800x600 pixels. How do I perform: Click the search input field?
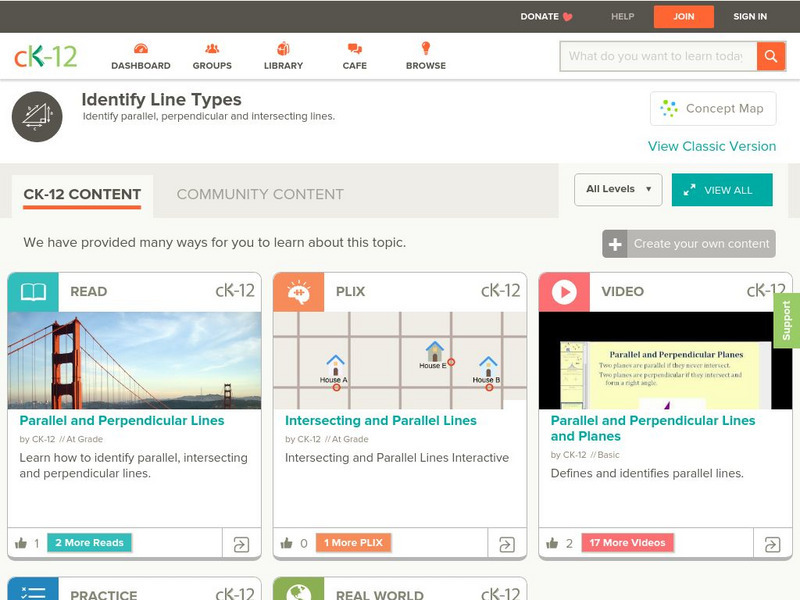click(658, 56)
